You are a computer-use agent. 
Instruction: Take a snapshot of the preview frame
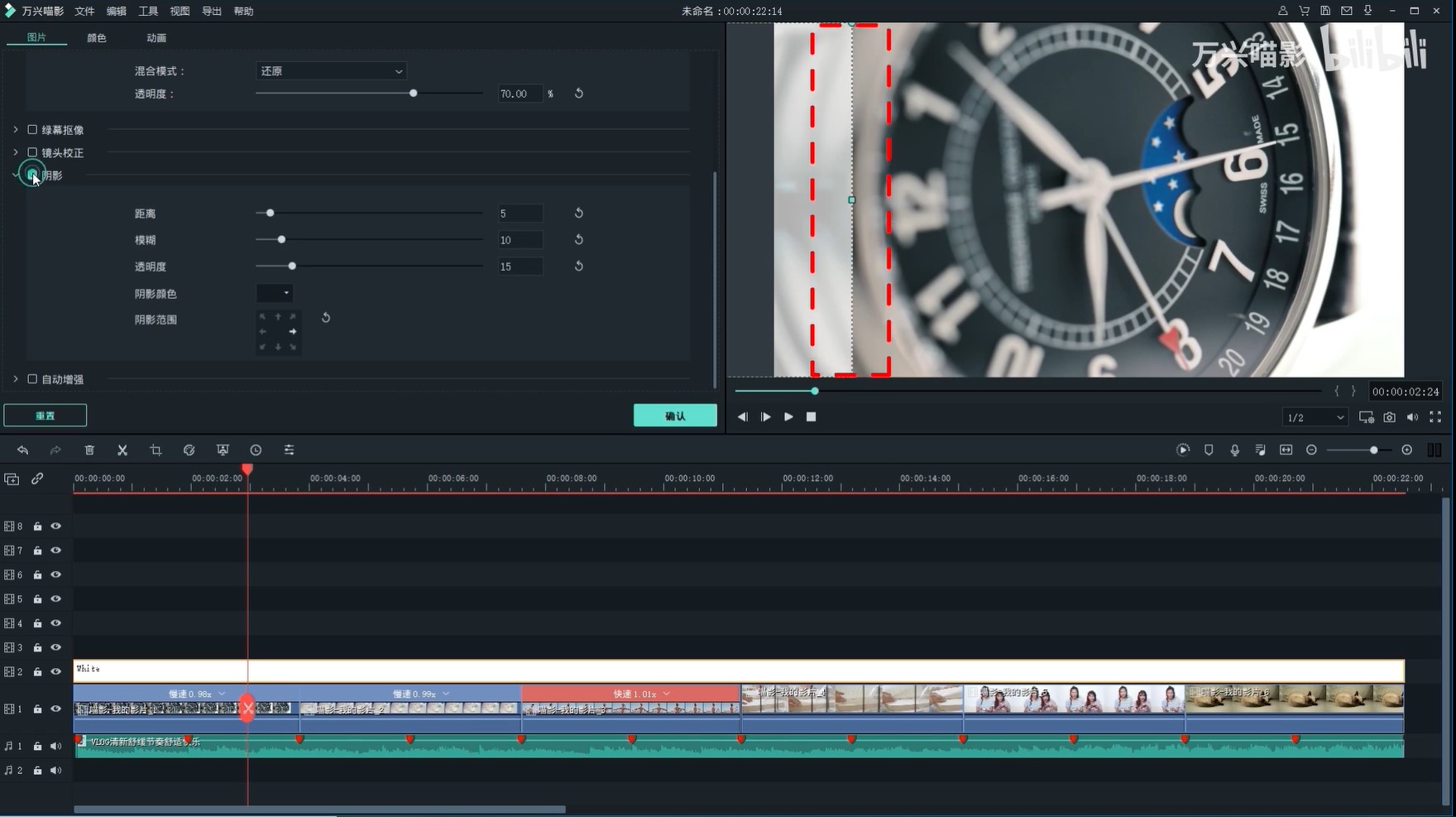tap(1389, 417)
